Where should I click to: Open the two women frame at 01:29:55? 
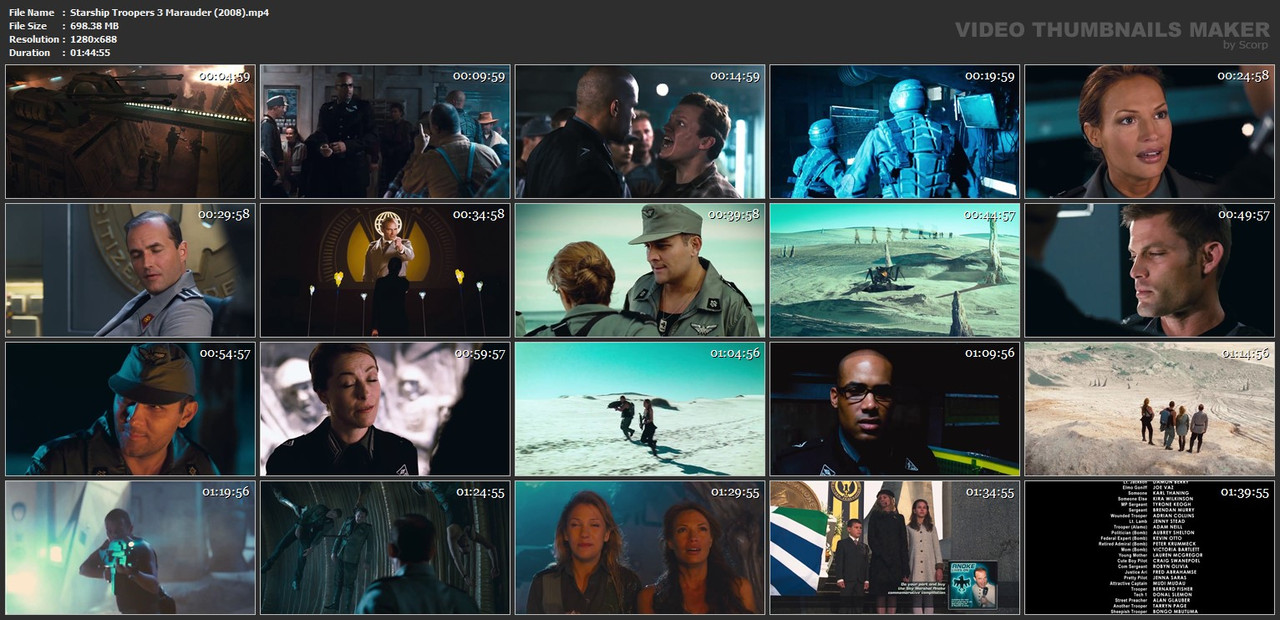[640, 548]
